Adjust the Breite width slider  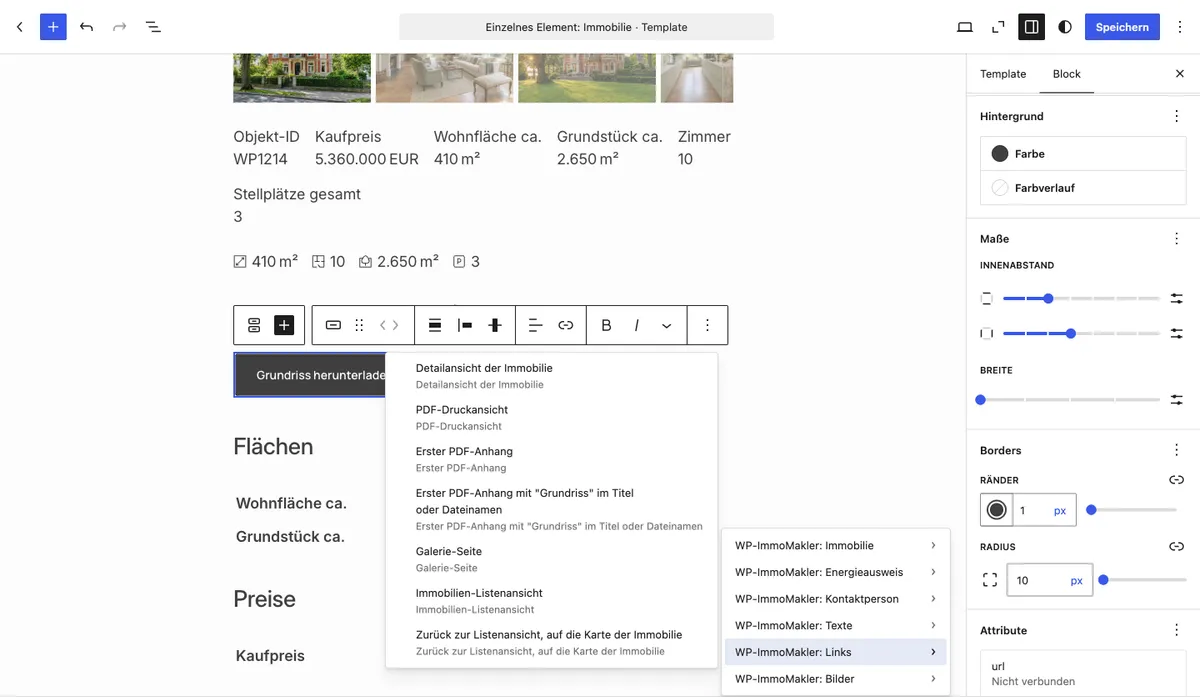[x=1070, y=400]
